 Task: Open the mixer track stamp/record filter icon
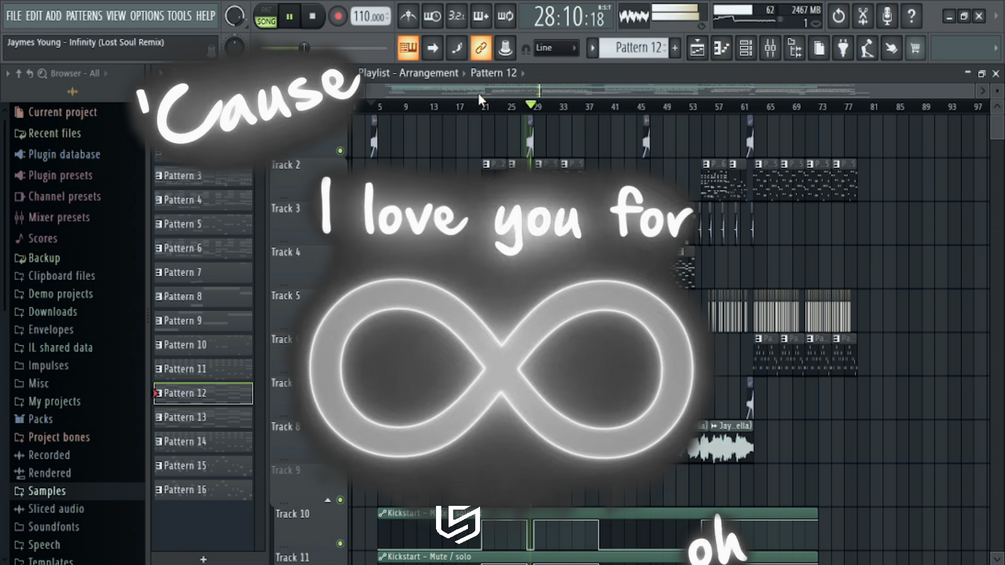coord(505,47)
